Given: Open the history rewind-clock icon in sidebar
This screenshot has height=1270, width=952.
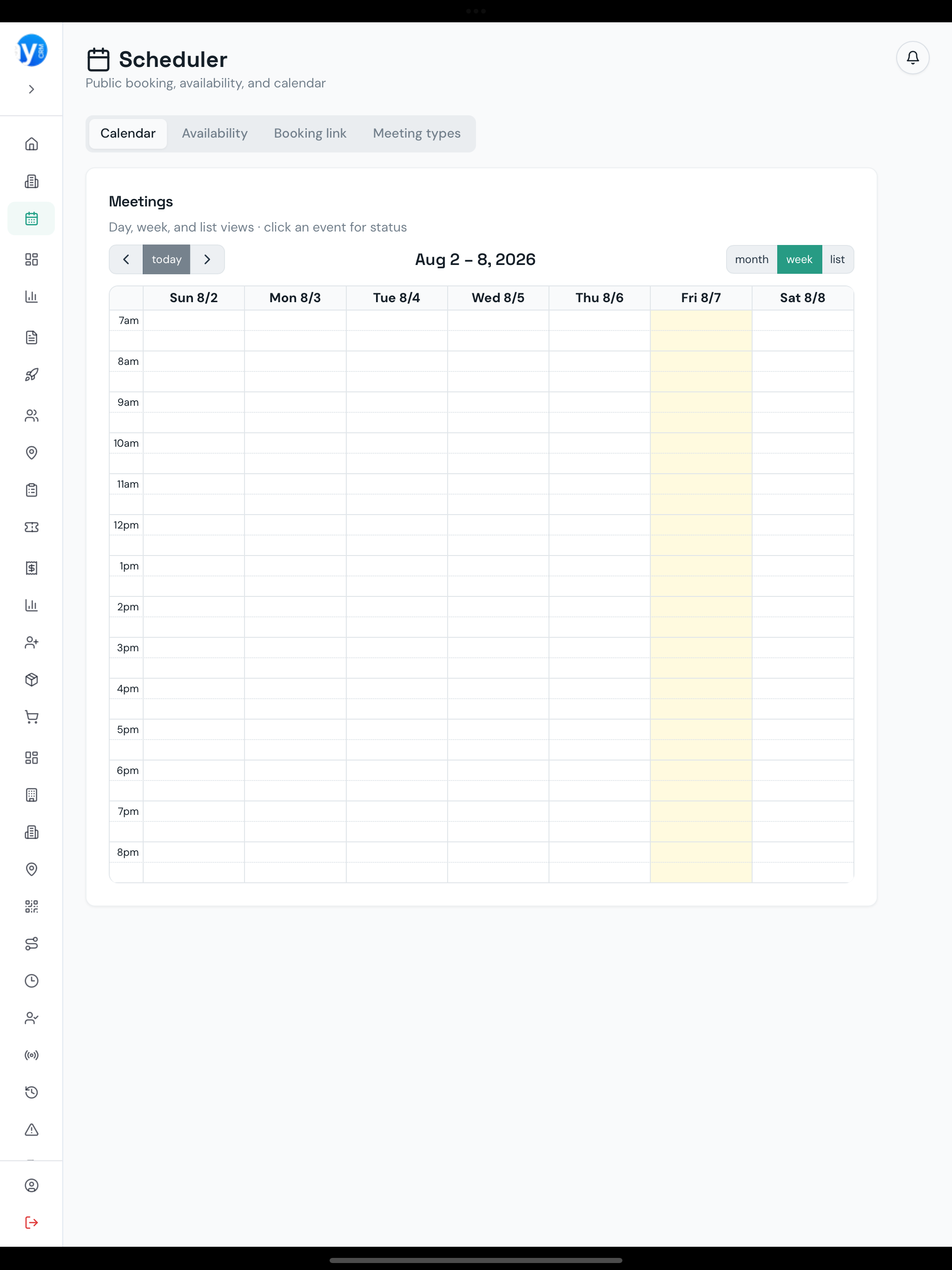Looking at the screenshot, I should (x=32, y=1092).
